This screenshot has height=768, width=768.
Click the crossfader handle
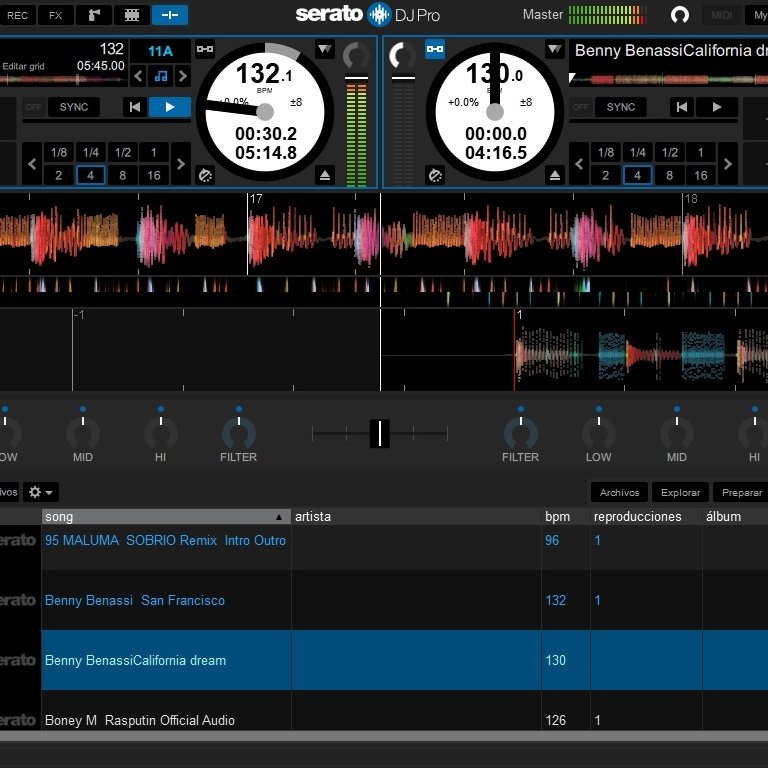tap(380, 433)
